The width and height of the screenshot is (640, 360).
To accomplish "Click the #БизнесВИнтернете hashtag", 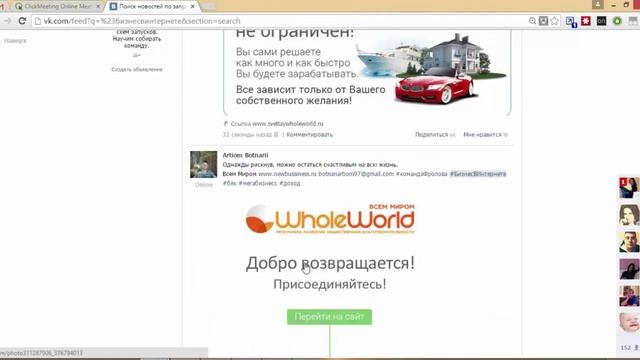I will [x=478, y=174].
